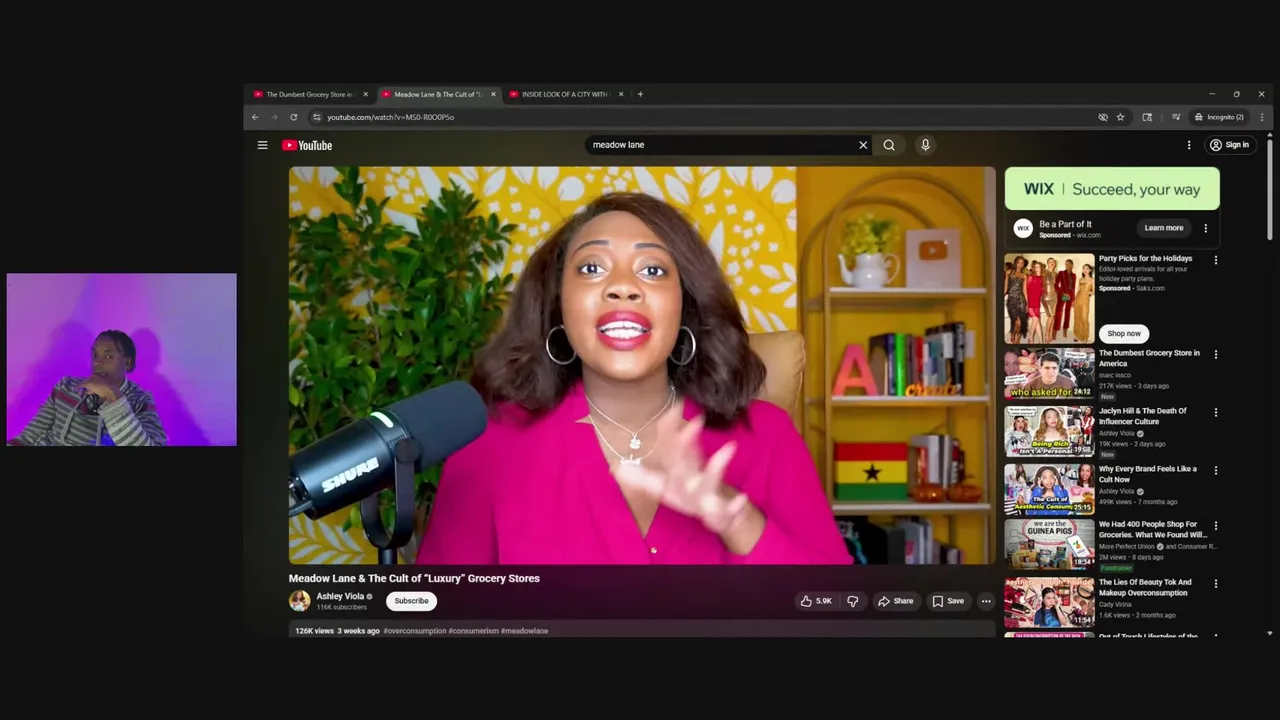Close the Meadow Lane tab
Viewport: 1280px width, 720px height.
point(493,94)
